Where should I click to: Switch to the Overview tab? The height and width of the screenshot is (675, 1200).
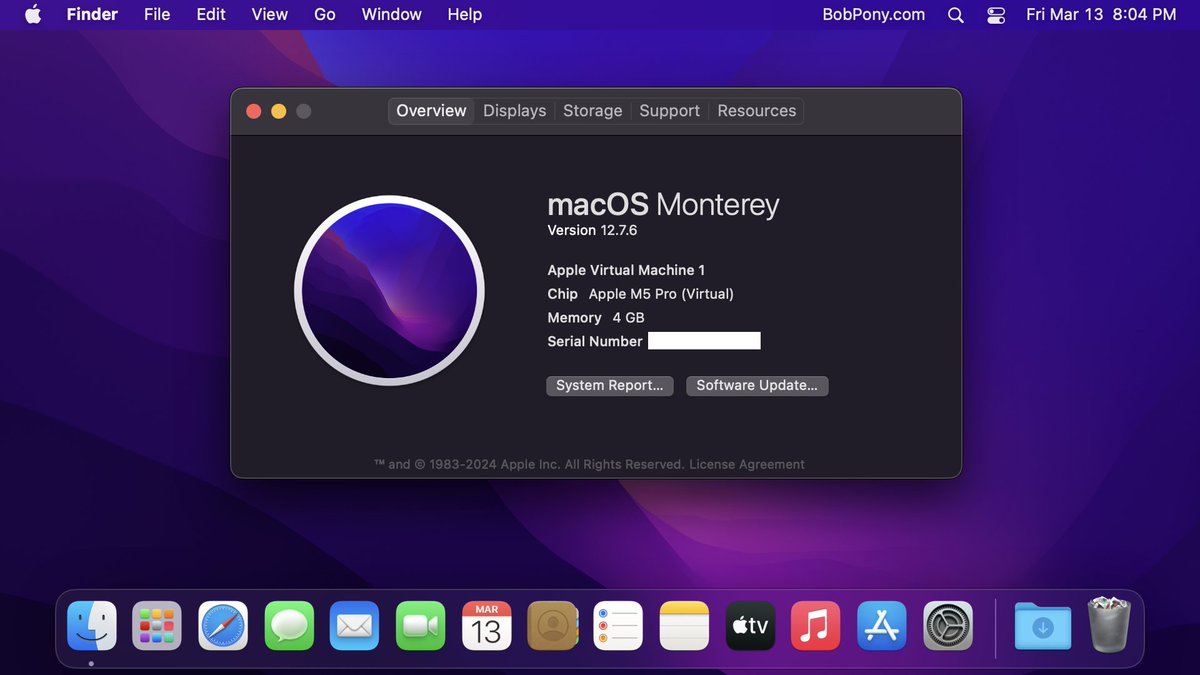click(x=431, y=111)
